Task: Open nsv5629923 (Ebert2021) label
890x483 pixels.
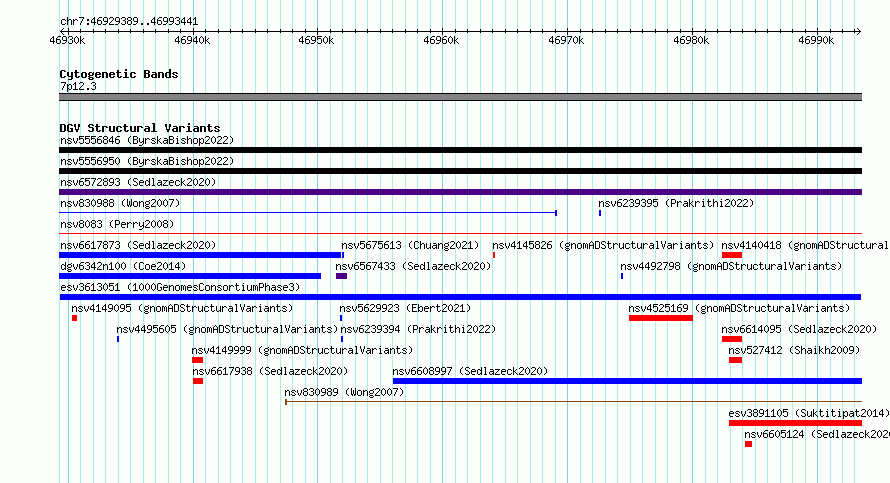Action: (405, 308)
